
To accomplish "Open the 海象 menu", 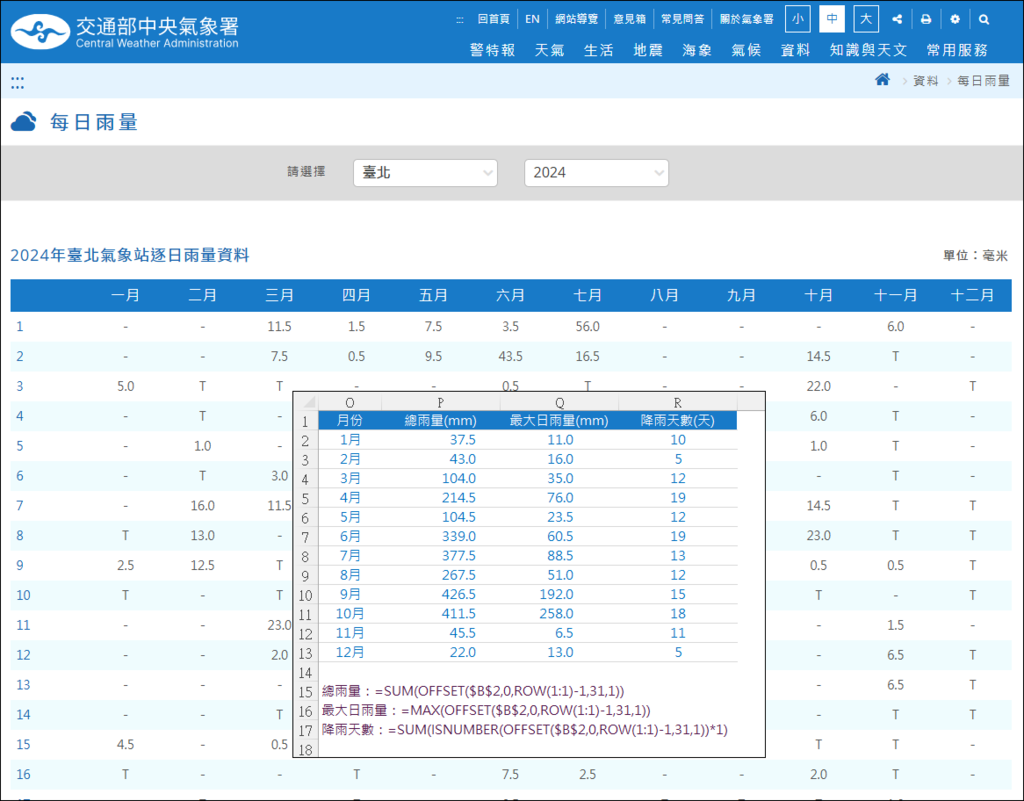I will point(697,50).
